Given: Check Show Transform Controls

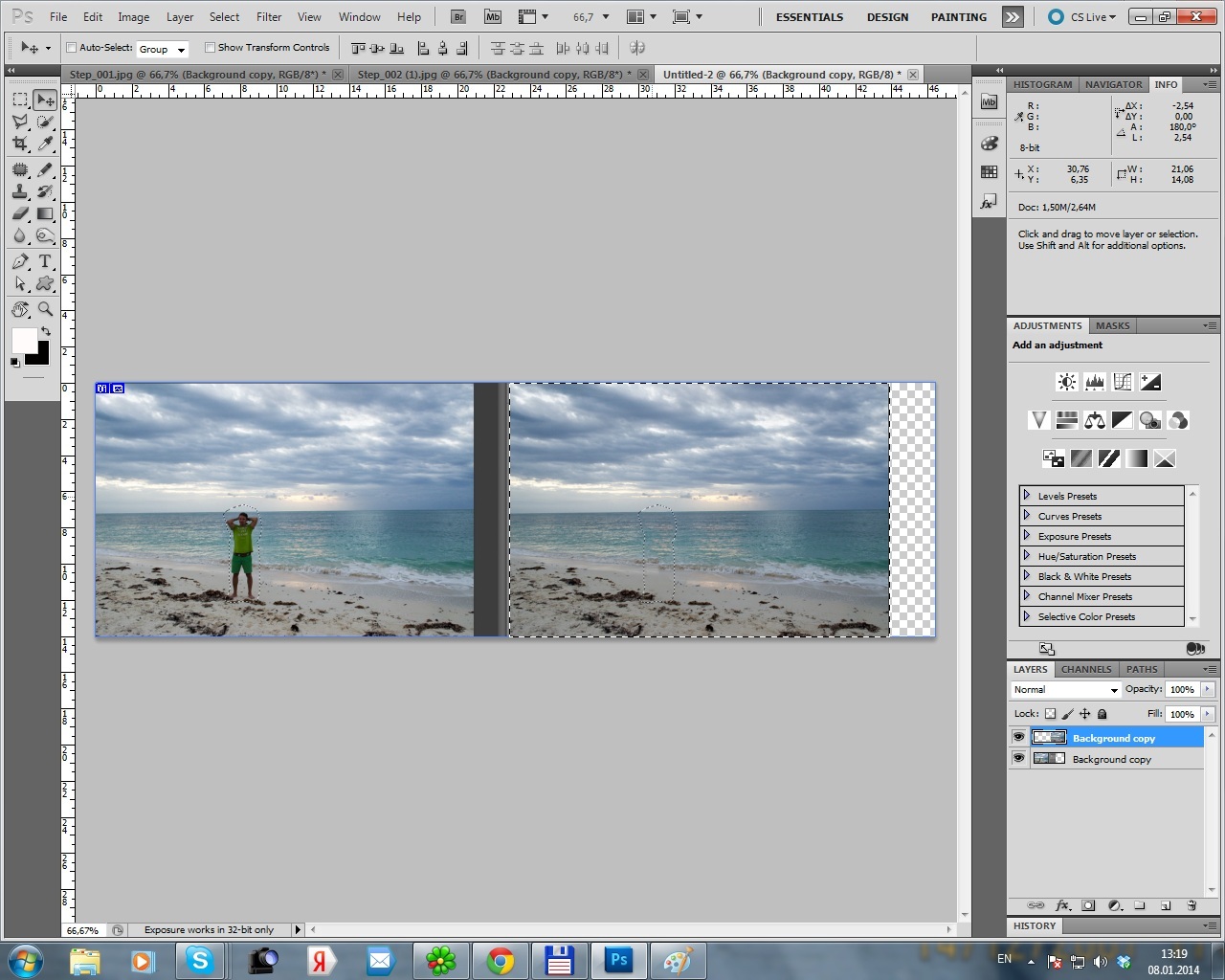Looking at the screenshot, I should 210,48.
